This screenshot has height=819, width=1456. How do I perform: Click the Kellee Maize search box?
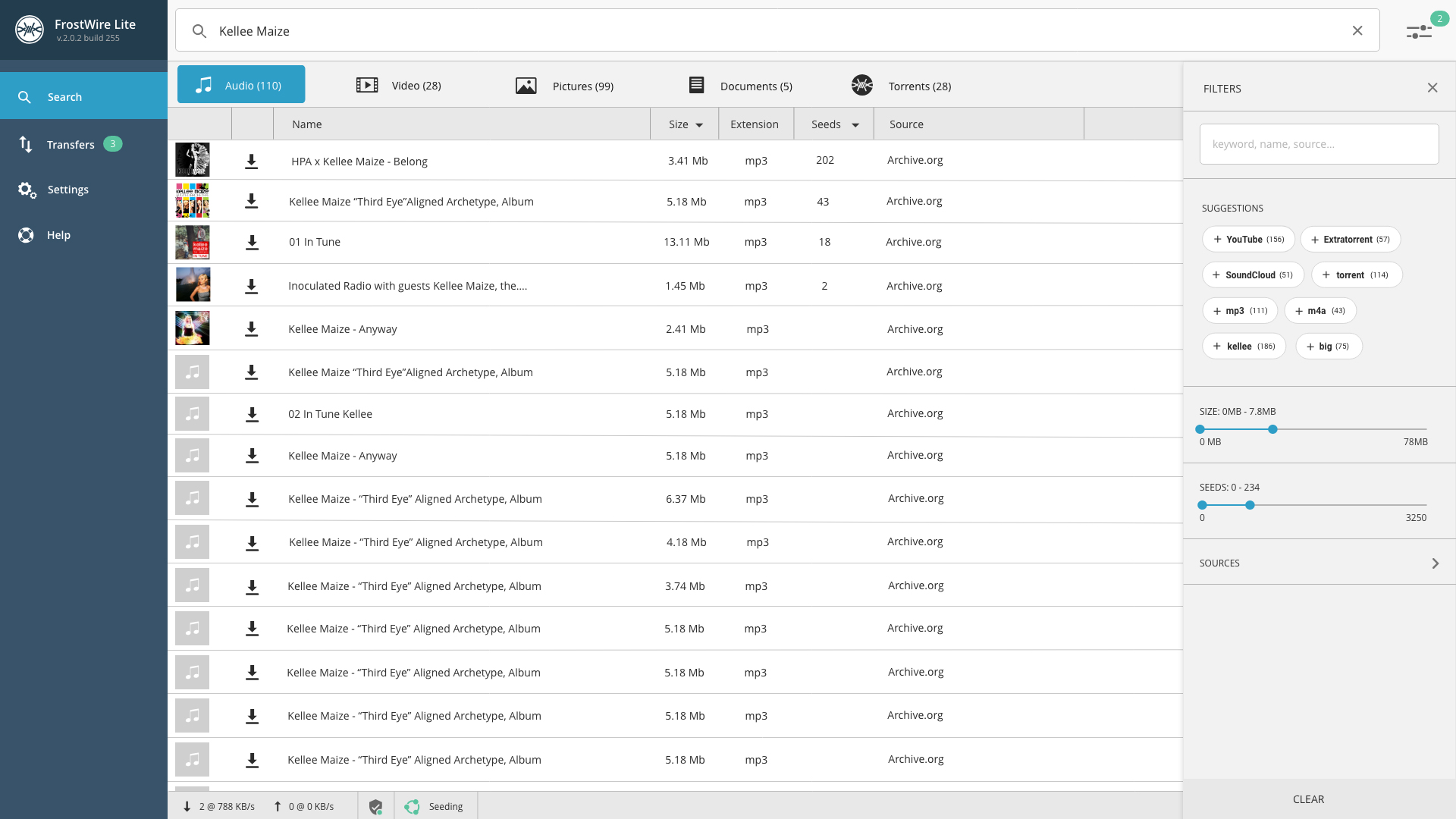point(777,30)
